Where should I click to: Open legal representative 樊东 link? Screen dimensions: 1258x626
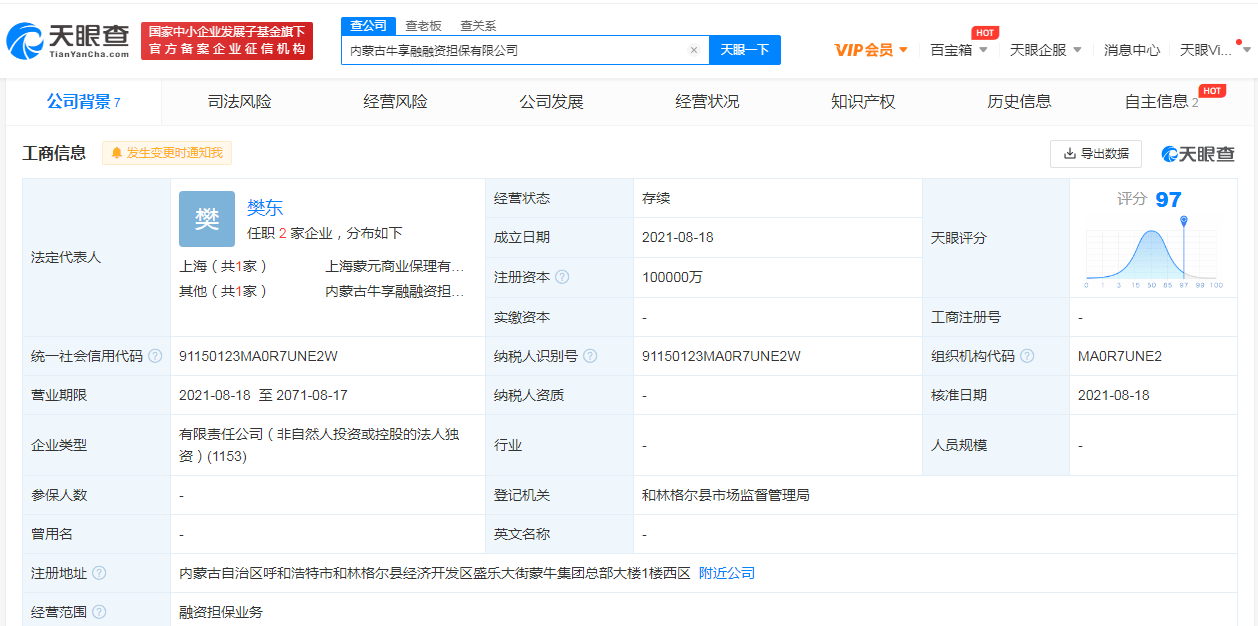coord(265,208)
